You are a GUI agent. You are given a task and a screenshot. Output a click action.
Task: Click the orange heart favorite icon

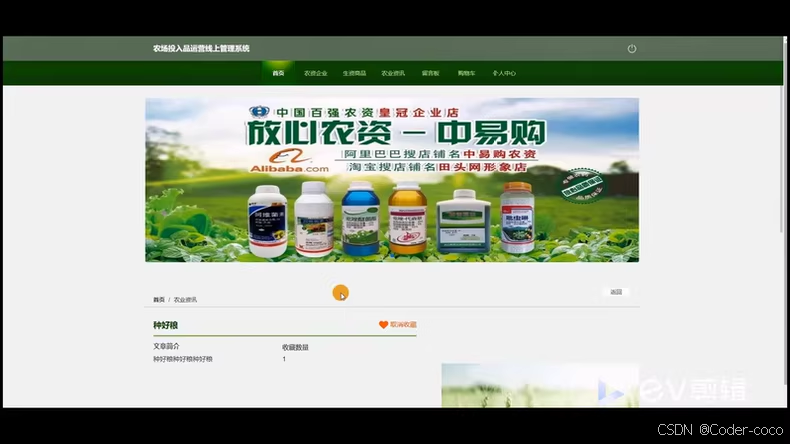(383, 325)
